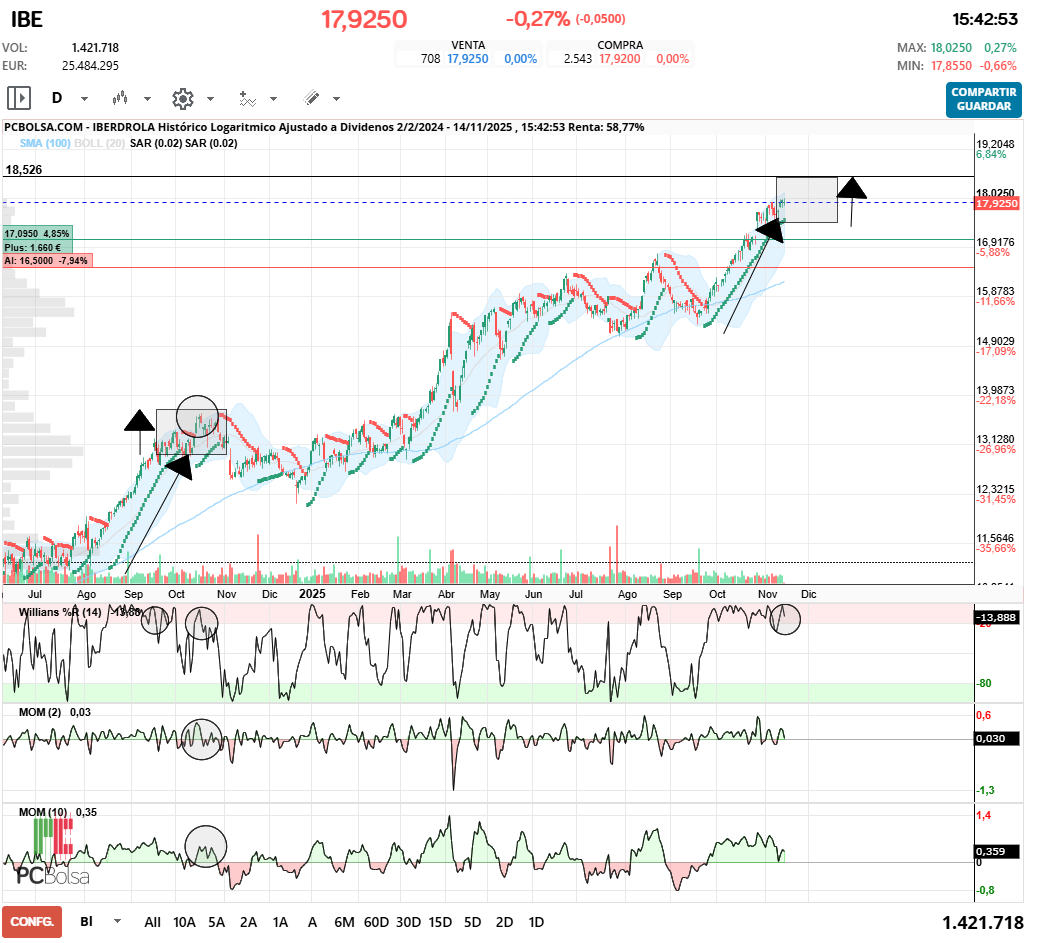Open the add indicator icon

247,98
